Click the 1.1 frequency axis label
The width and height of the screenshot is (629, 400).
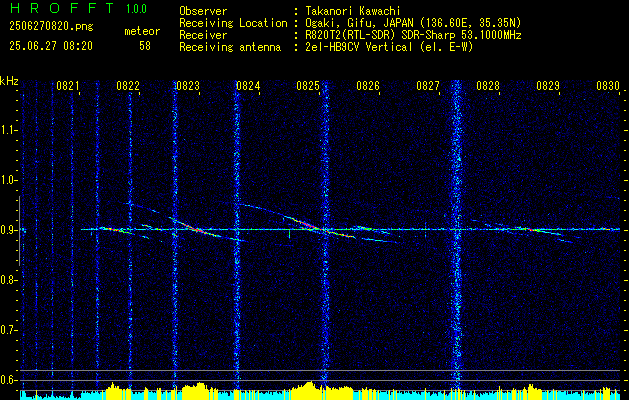point(8,130)
